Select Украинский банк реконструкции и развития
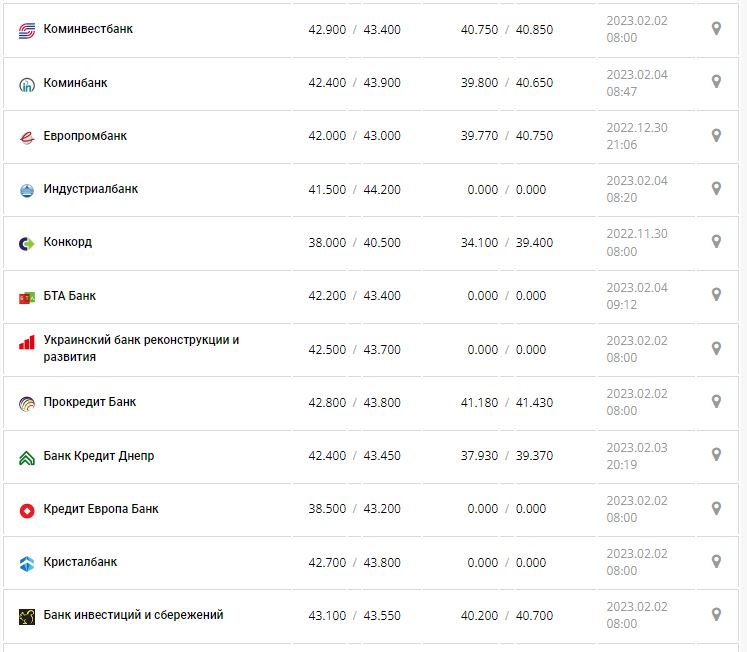Screen dimensions: 747x652 click(x=141, y=348)
